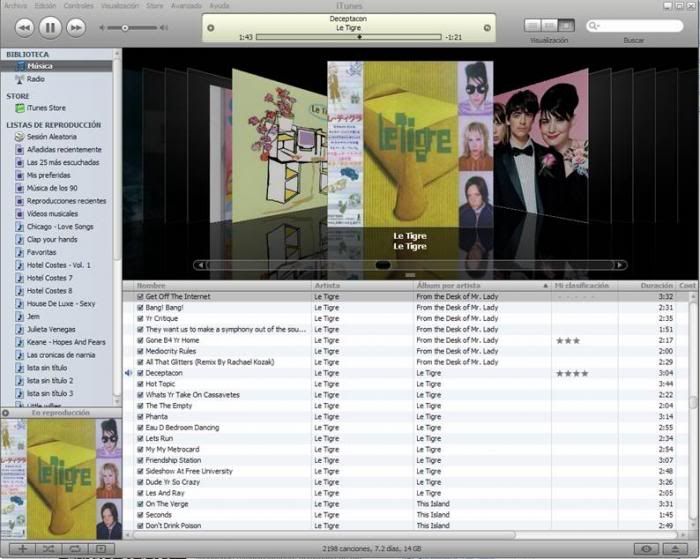Open the Avanzado menu

point(186,6)
